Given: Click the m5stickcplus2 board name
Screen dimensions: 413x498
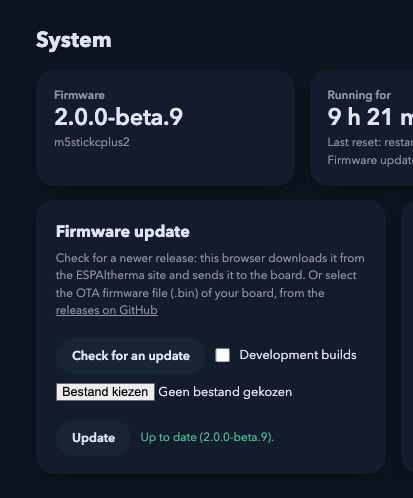Looking at the screenshot, I should [92, 142].
